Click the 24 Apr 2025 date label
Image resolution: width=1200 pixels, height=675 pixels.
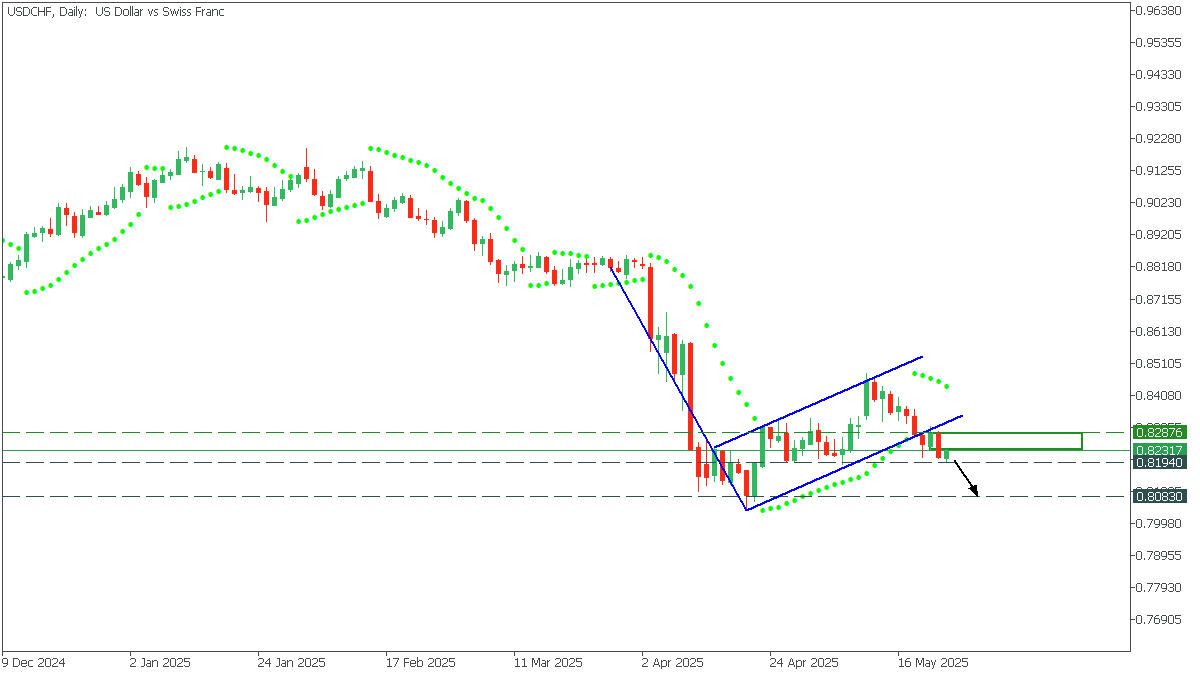click(x=803, y=663)
